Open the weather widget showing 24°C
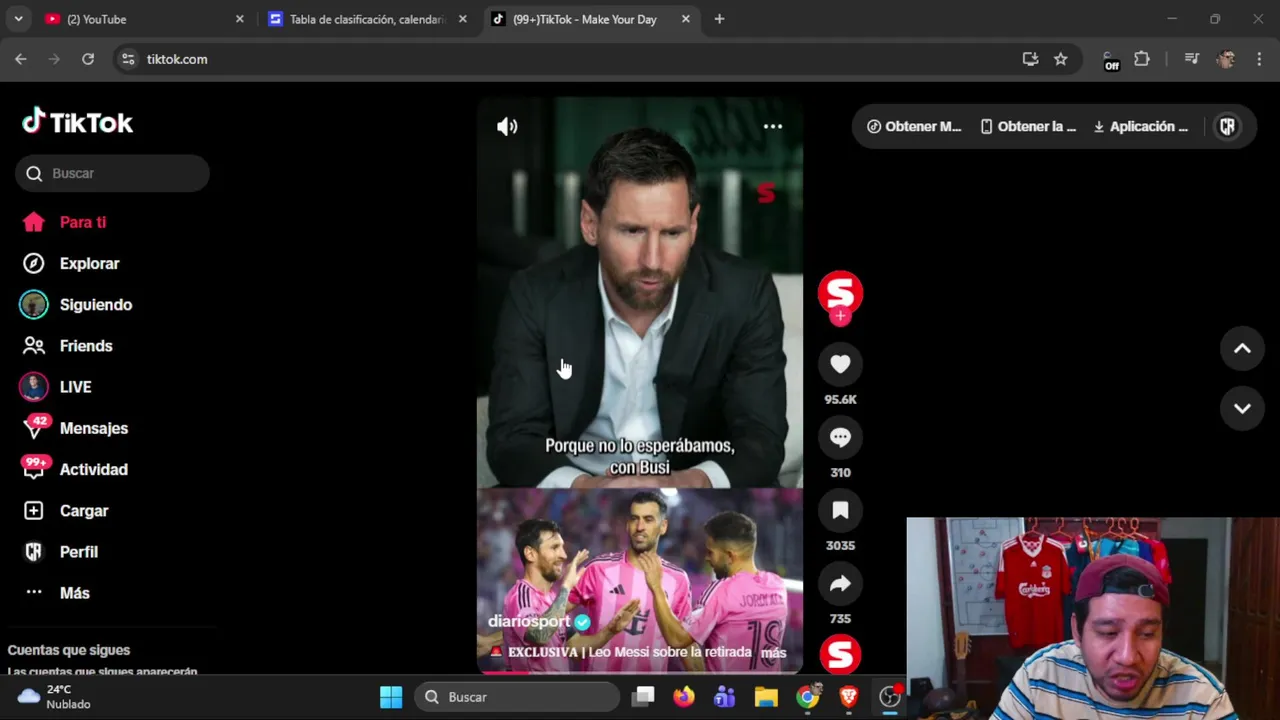The width and height of the screenshot is (1280, 720). tap(56, 697)
